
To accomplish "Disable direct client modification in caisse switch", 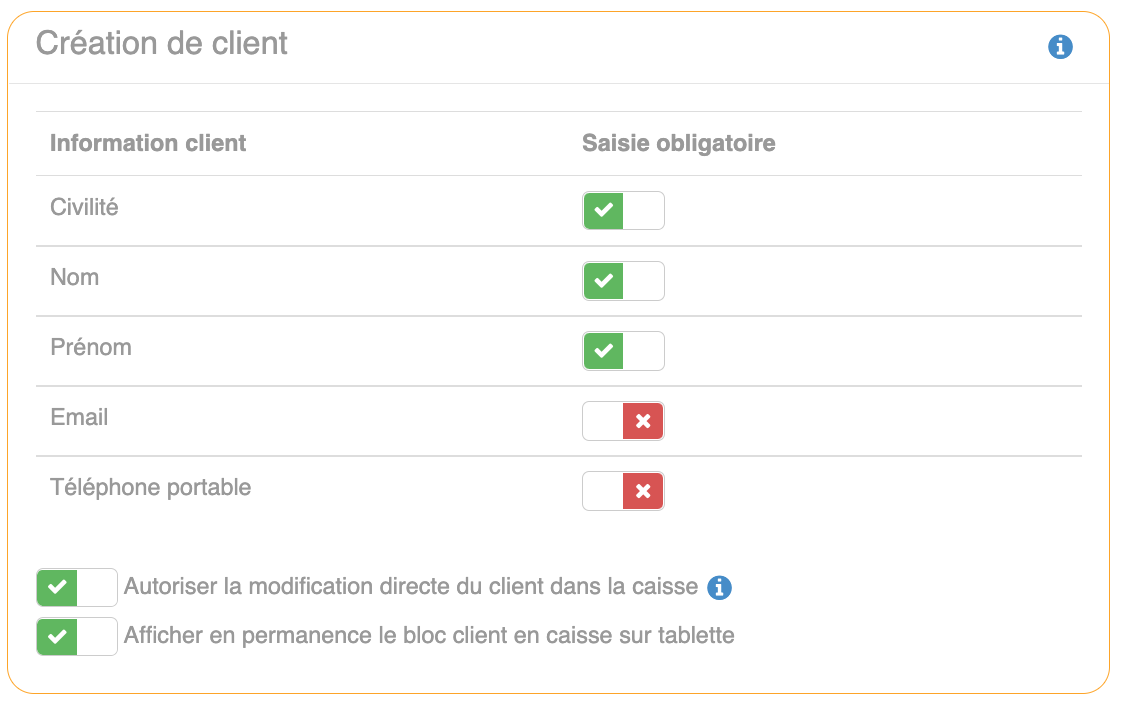I will [x=77, y=587].
